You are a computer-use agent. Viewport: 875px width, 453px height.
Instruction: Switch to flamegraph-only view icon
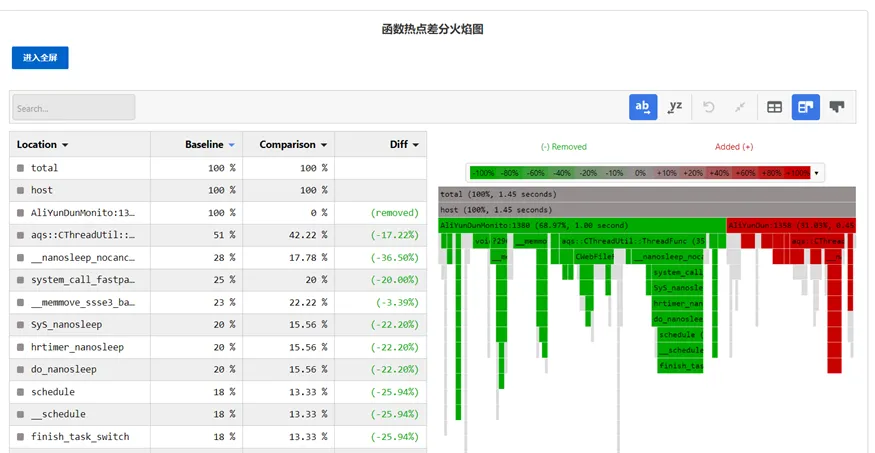click(x=836, y=107)
